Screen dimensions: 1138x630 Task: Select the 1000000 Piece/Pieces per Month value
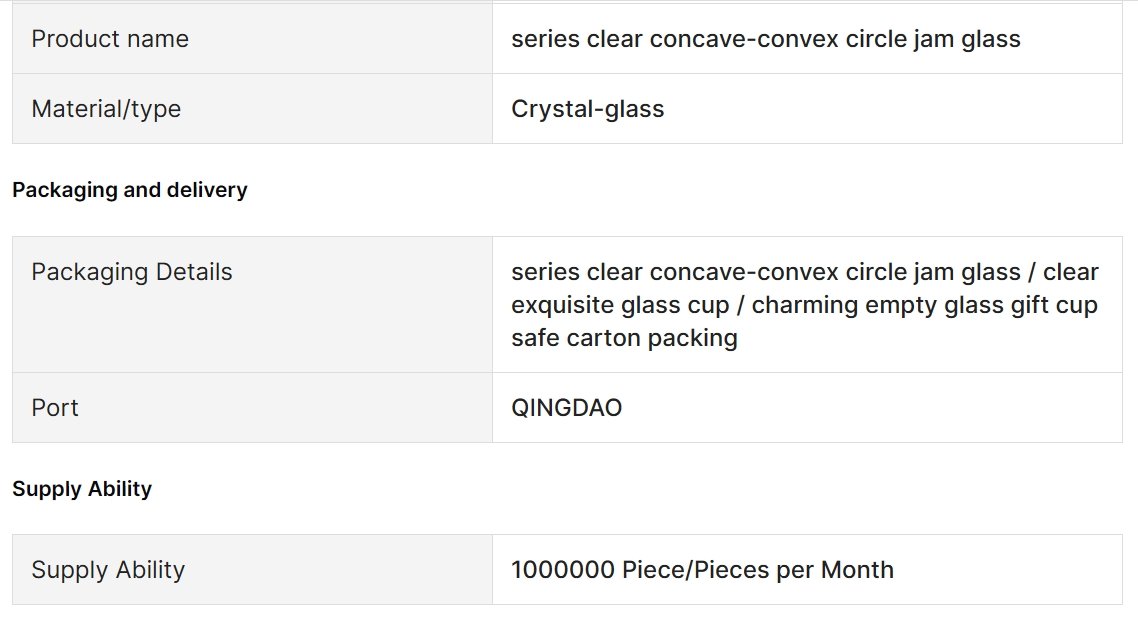pos(702,570)
